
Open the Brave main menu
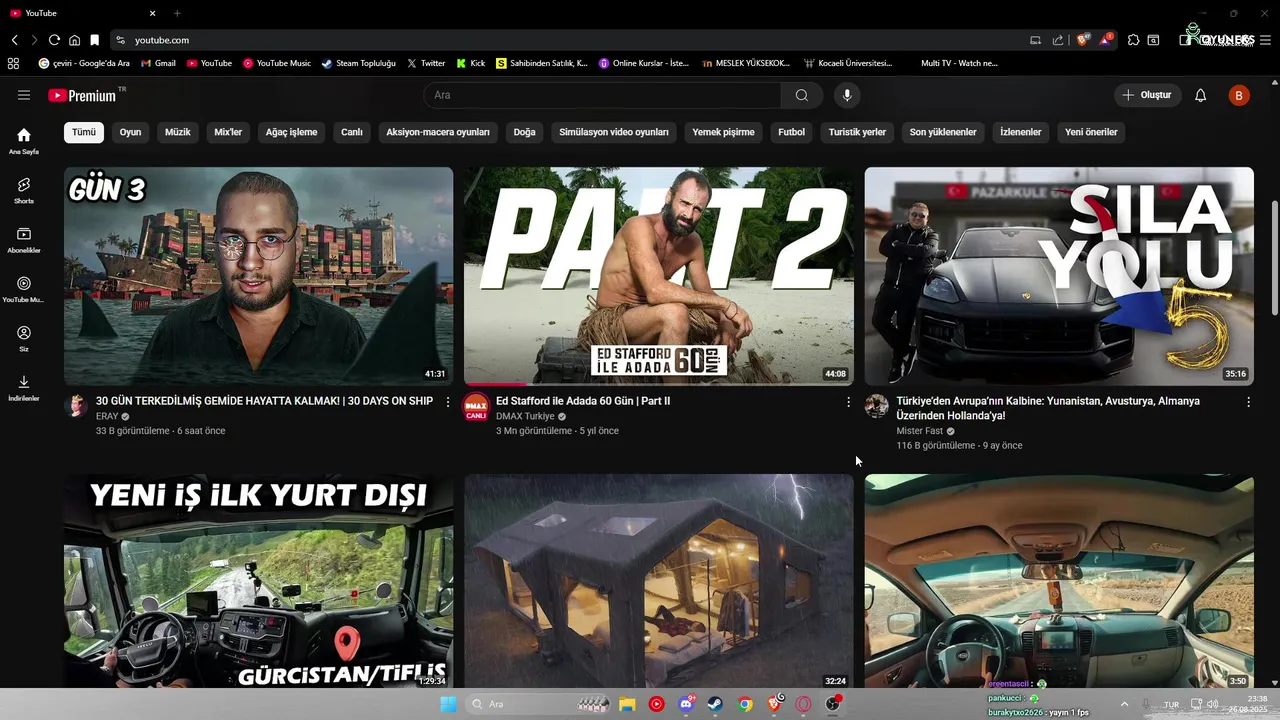(x=1265, y=40)
